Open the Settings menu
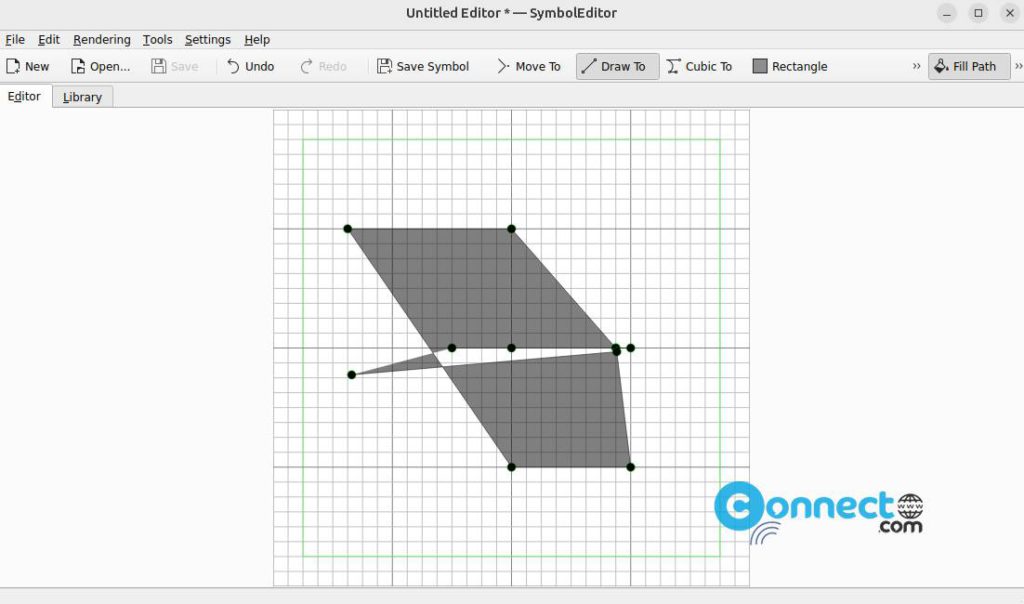Screen dimensions: 1024x604 tap(207, 39)
